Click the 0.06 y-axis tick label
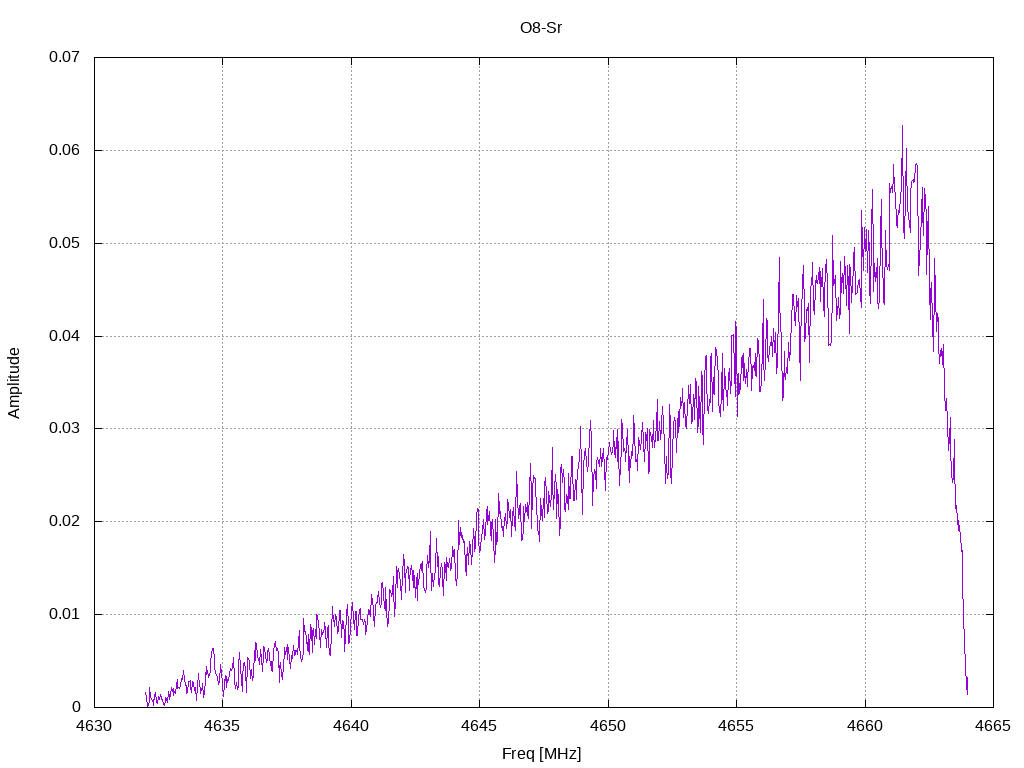 65,150
